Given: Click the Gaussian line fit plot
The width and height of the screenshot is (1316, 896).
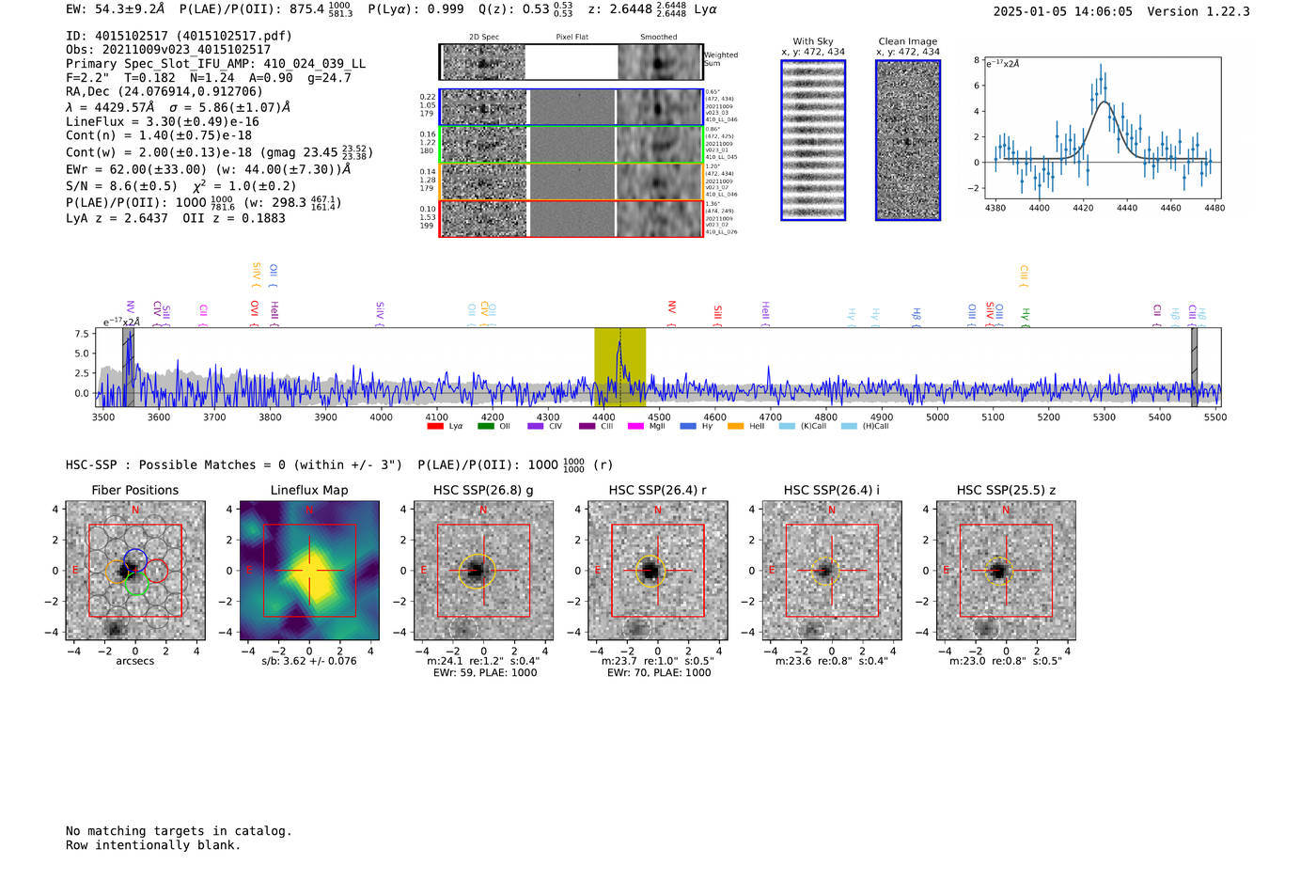Looking at the screenshot, I should (1102, 127).
